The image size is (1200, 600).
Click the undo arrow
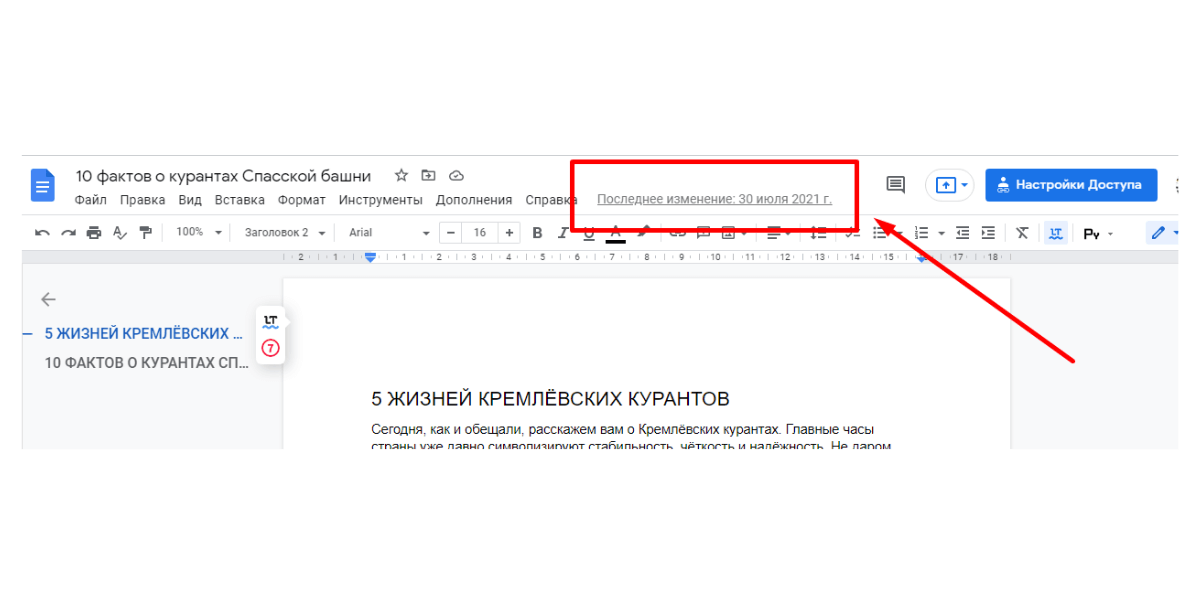42,233
